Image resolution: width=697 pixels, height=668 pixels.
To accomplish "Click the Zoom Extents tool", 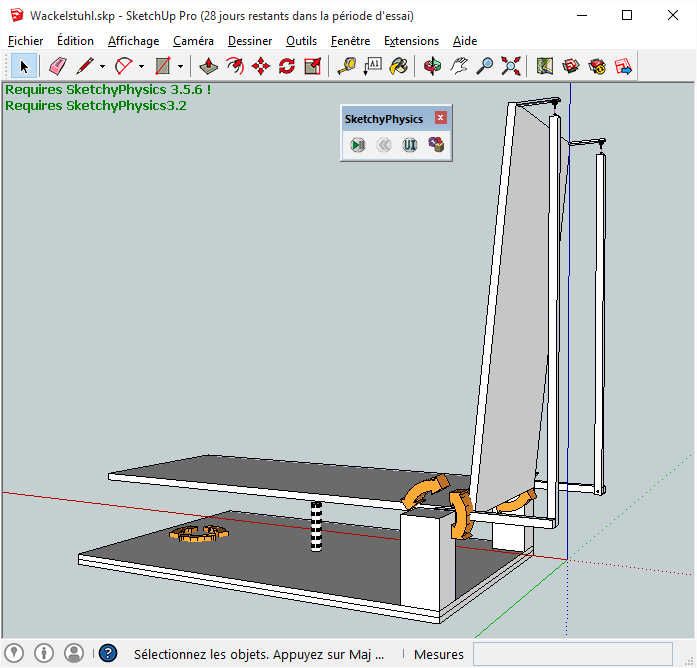I will tap(511, 66).
